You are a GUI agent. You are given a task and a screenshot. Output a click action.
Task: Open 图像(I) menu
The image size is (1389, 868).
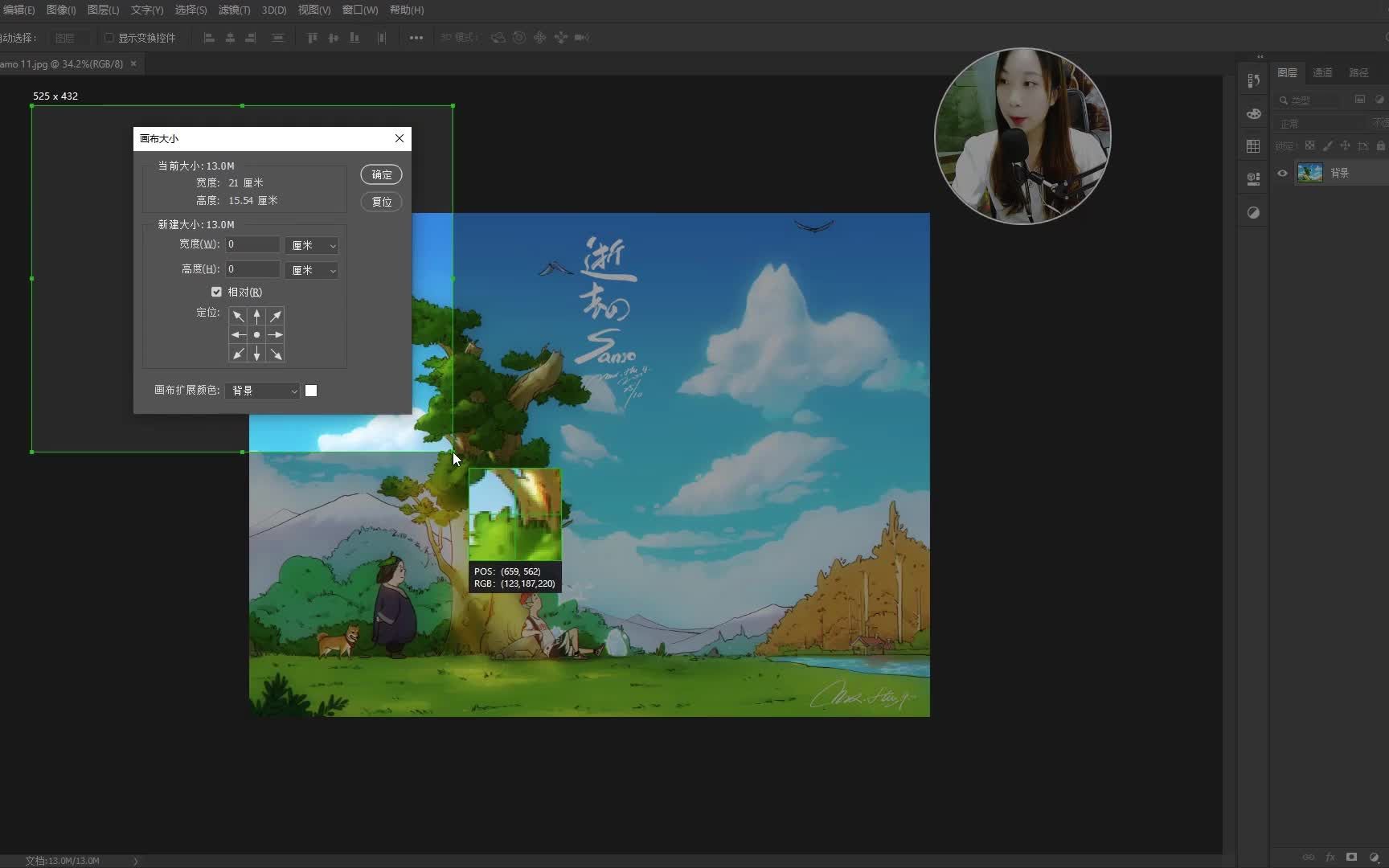(61, 10)
